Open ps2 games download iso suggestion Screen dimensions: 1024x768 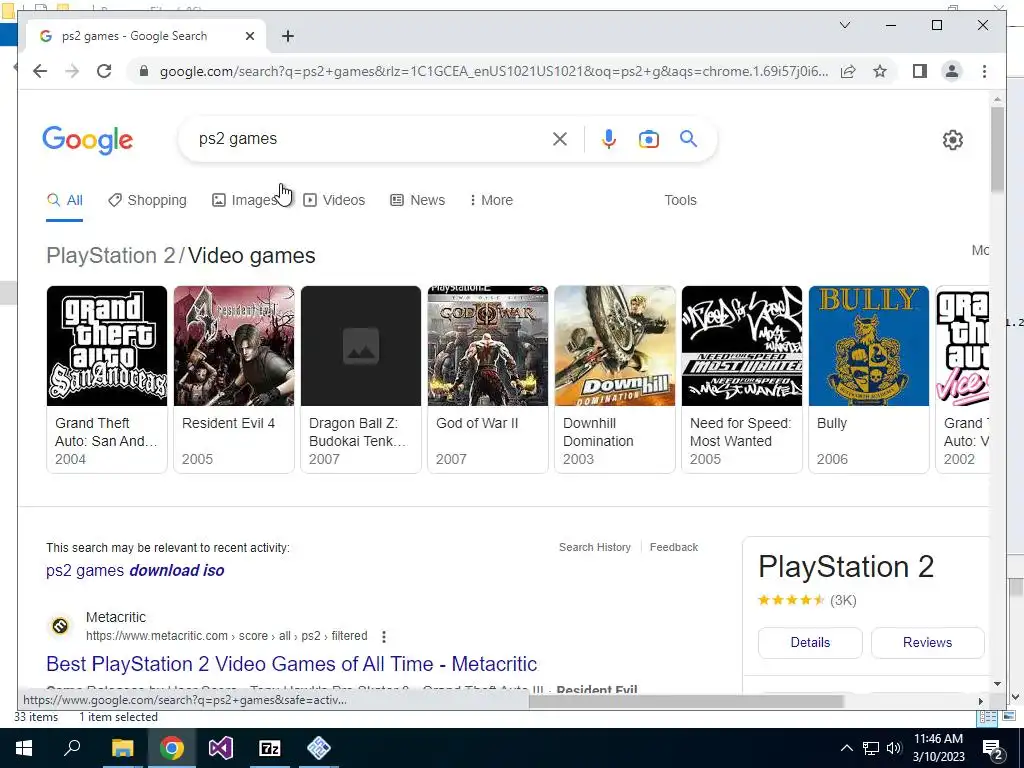135,570
